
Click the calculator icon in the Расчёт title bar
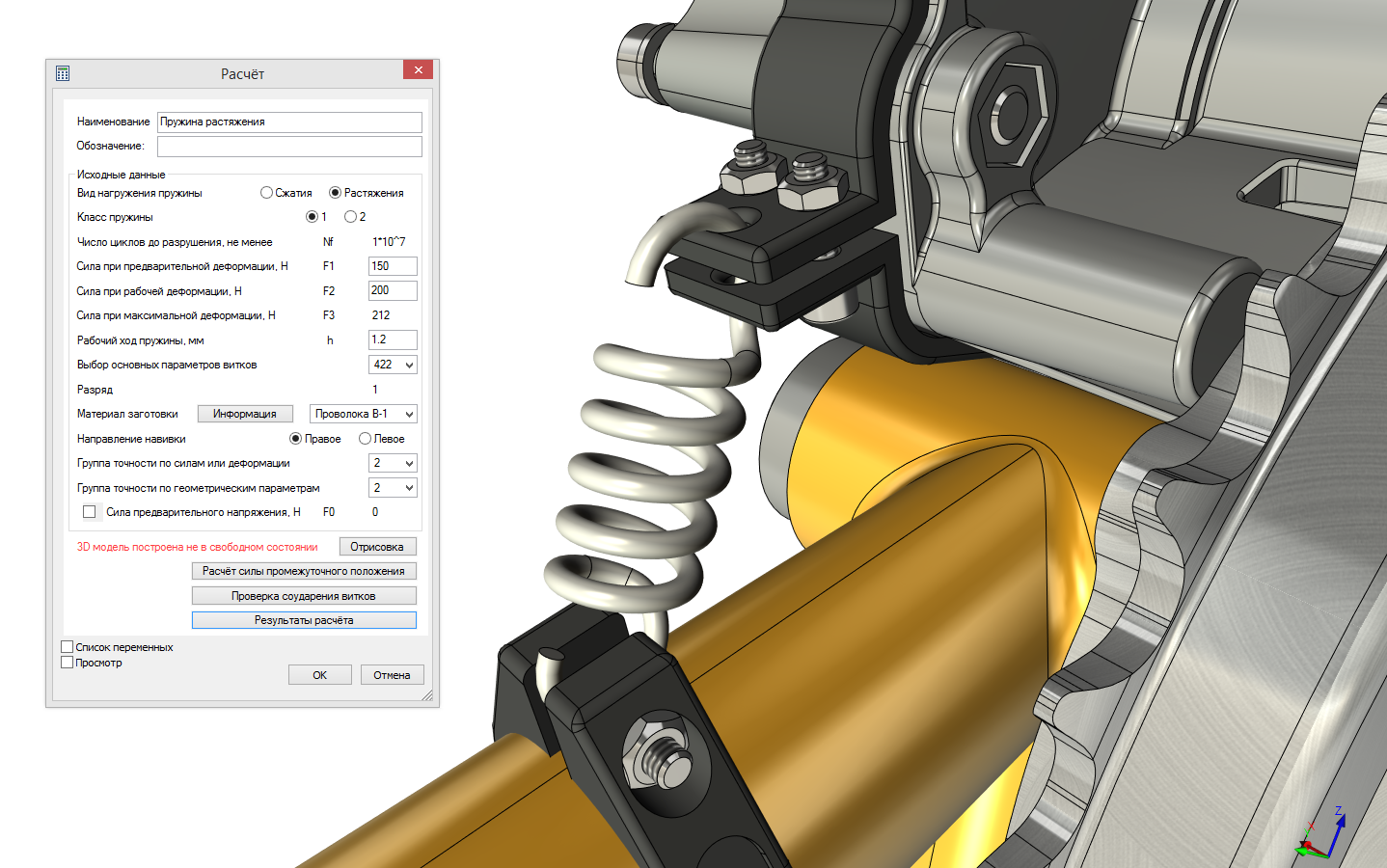[63, 73]
